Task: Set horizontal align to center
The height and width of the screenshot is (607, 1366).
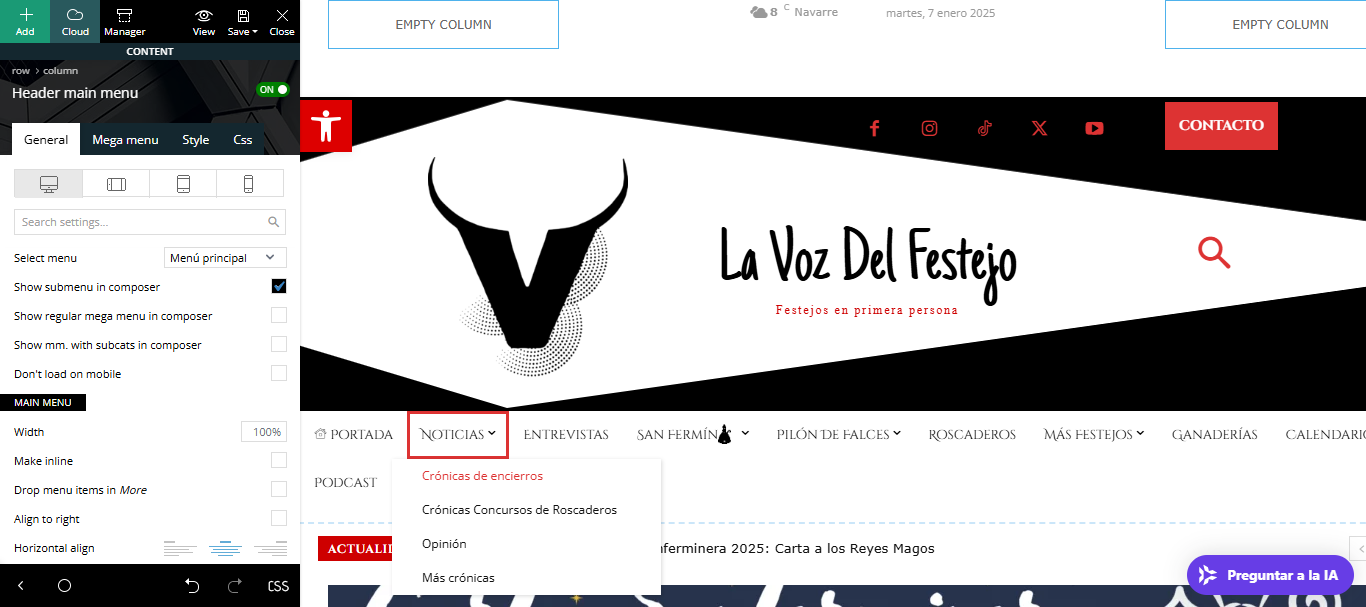Action: [x=225, y=548]
